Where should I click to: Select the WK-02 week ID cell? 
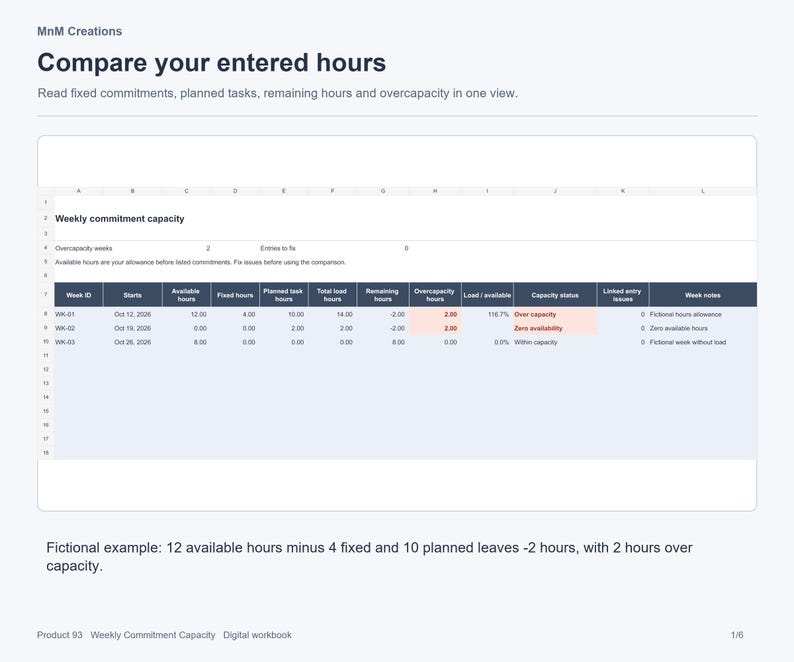(x=78, y=328)
